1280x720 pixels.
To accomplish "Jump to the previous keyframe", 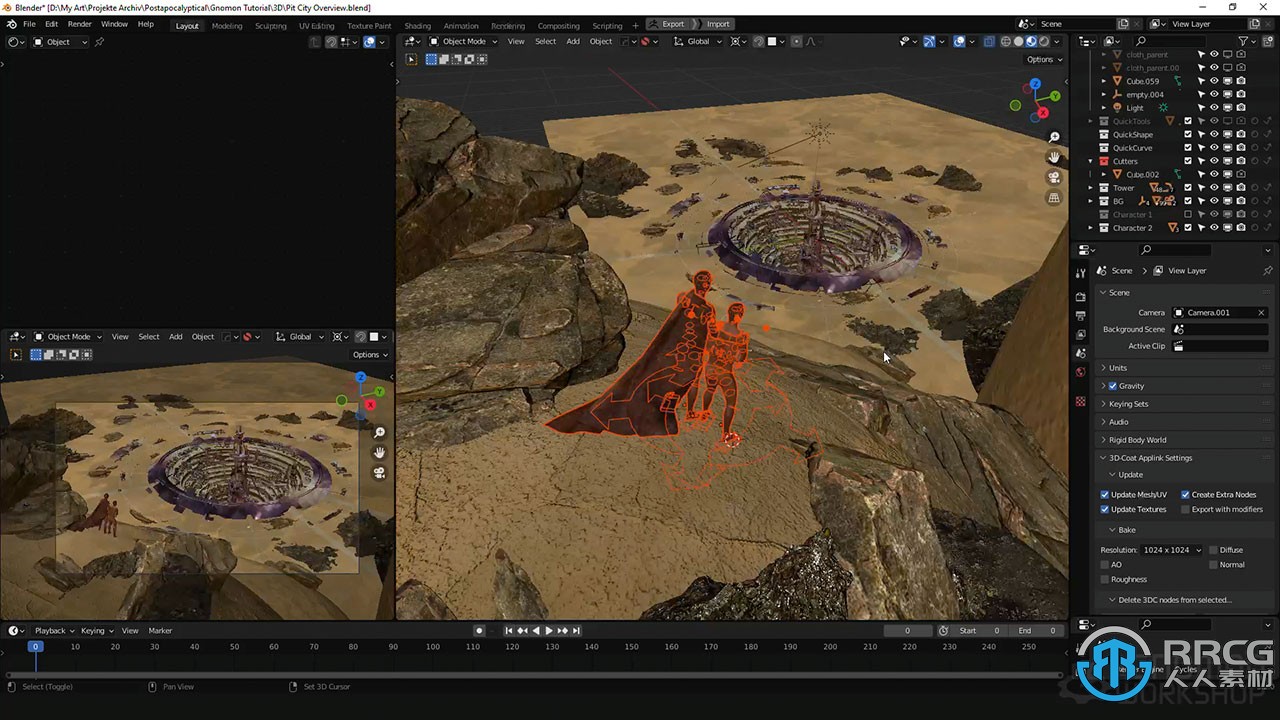I will [521, 631].
